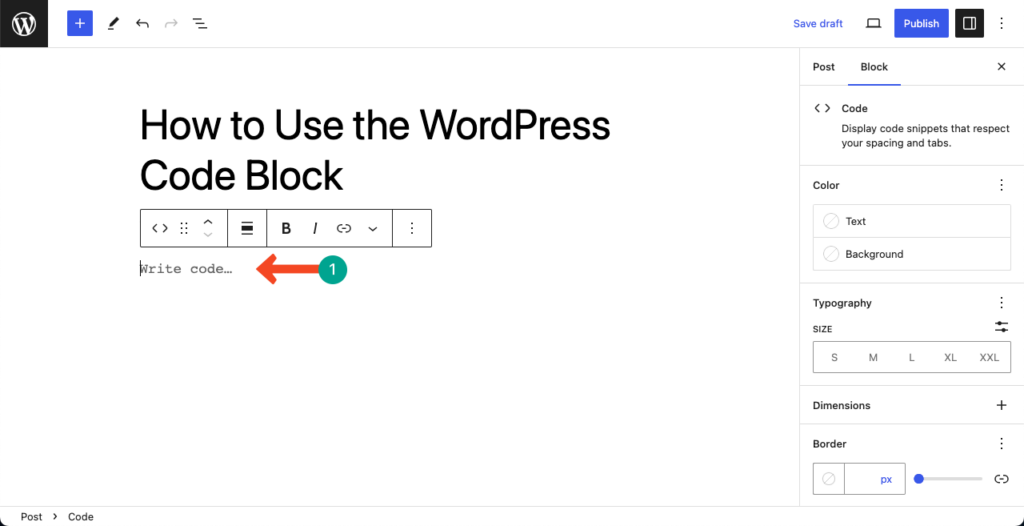Add Dimensions options with plus icon

click(x=1001, y=405)
